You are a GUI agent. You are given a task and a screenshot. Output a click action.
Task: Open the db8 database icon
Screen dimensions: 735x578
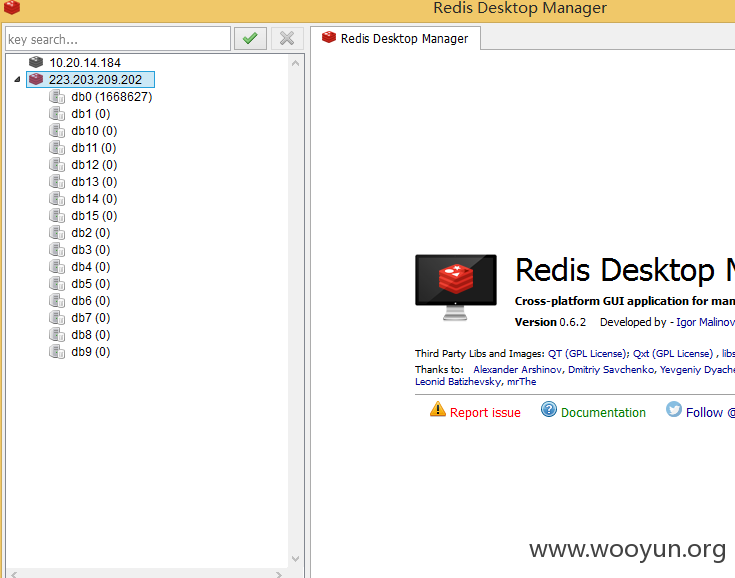57,335
